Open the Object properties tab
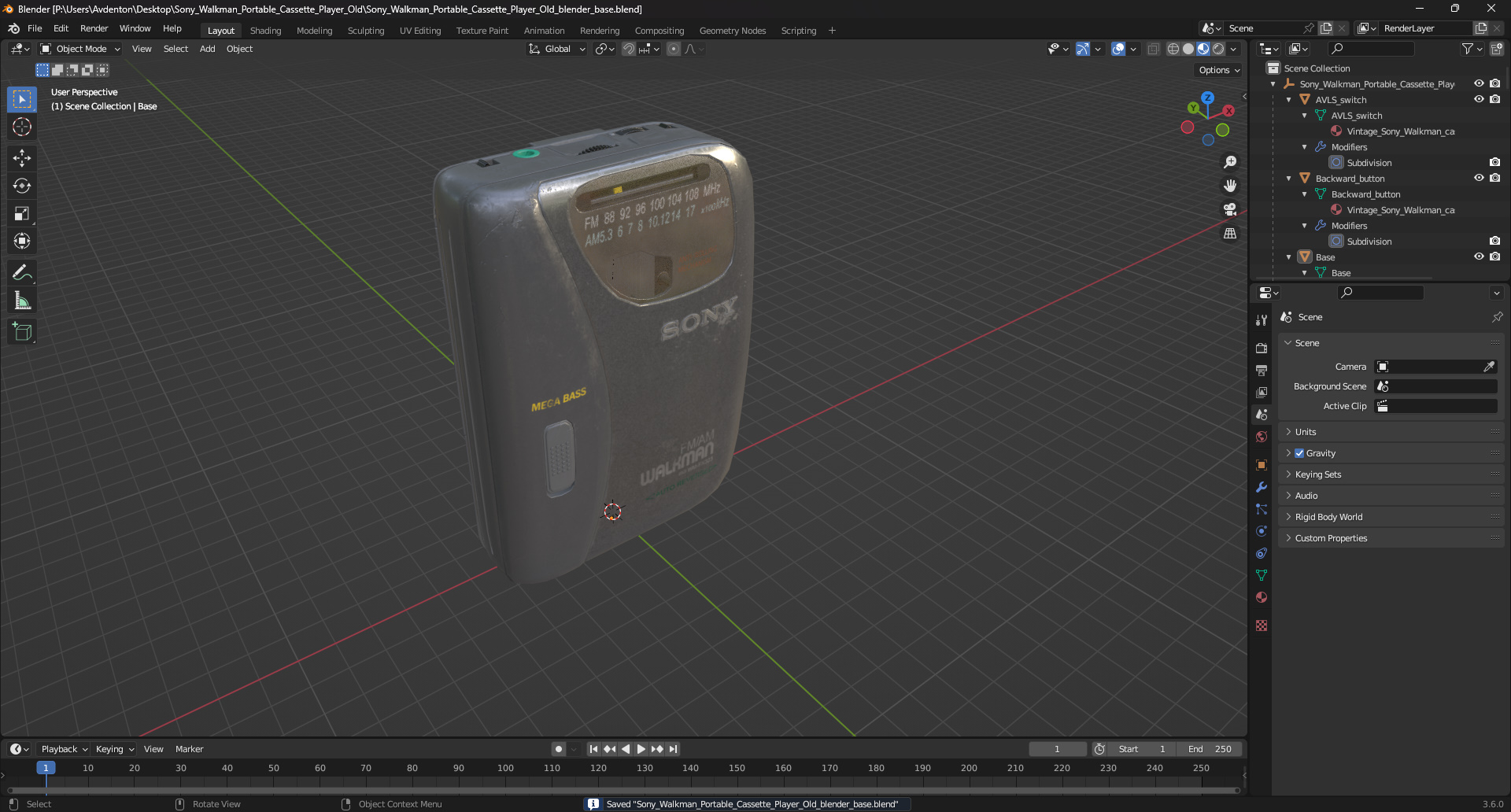This screenshot has height=812, width=1511. click(x=1262, y=465)
